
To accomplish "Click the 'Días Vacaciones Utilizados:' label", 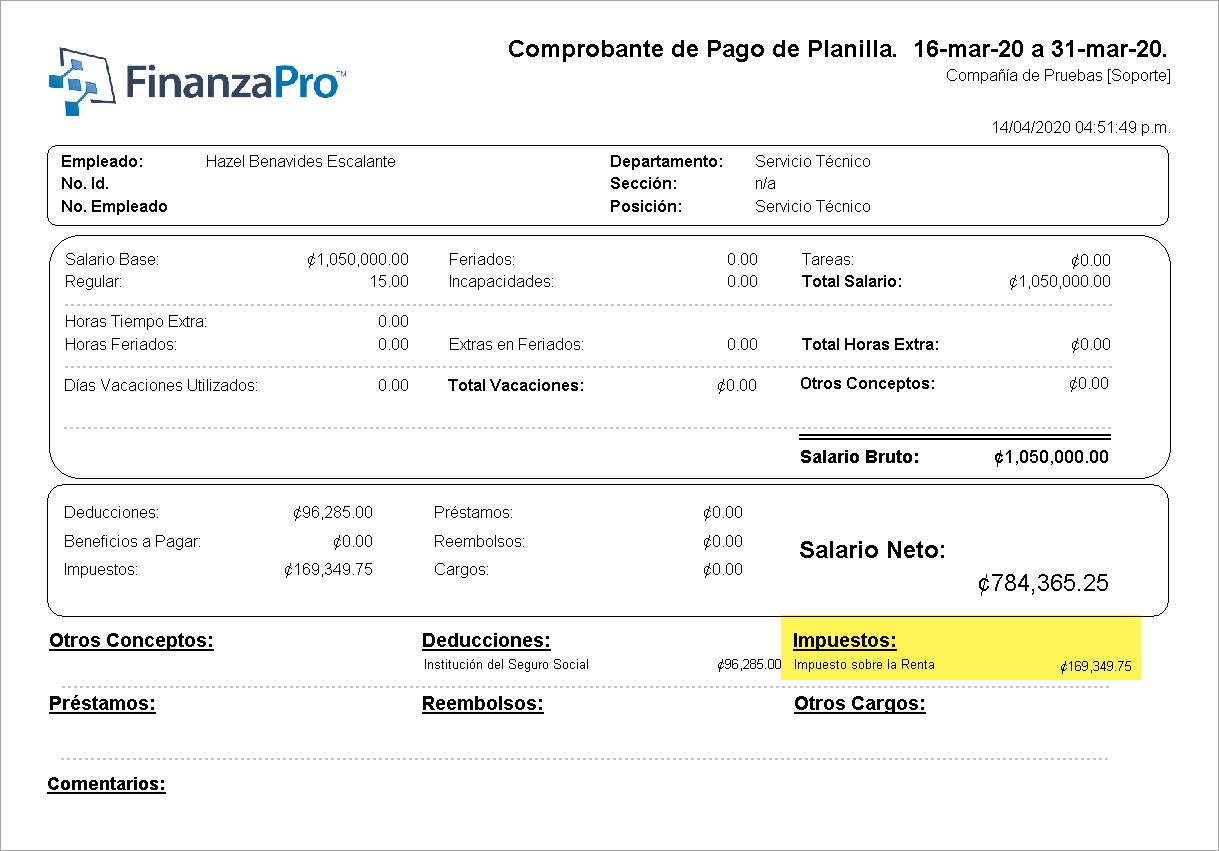I will click(x=161, y=385).
